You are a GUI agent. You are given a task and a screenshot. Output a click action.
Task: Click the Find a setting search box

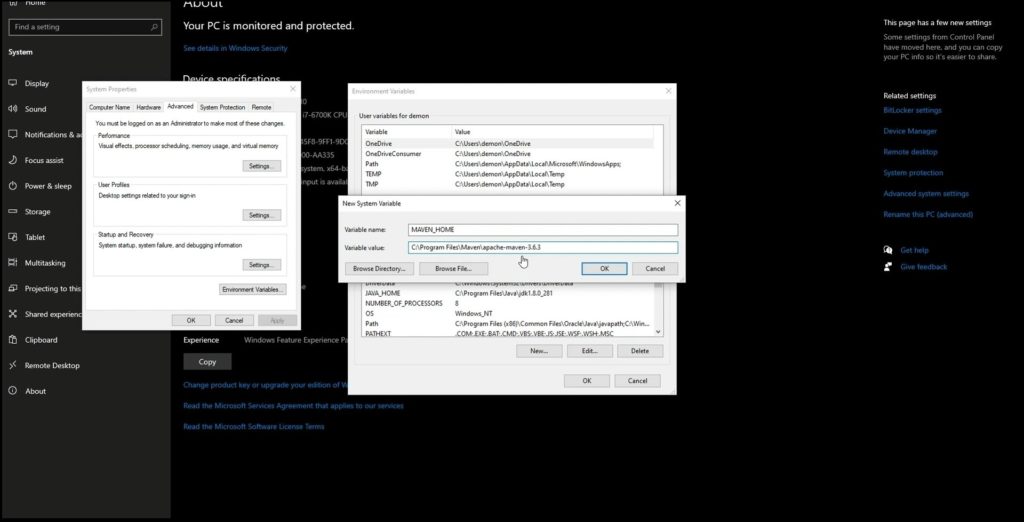tap(85, 27)
